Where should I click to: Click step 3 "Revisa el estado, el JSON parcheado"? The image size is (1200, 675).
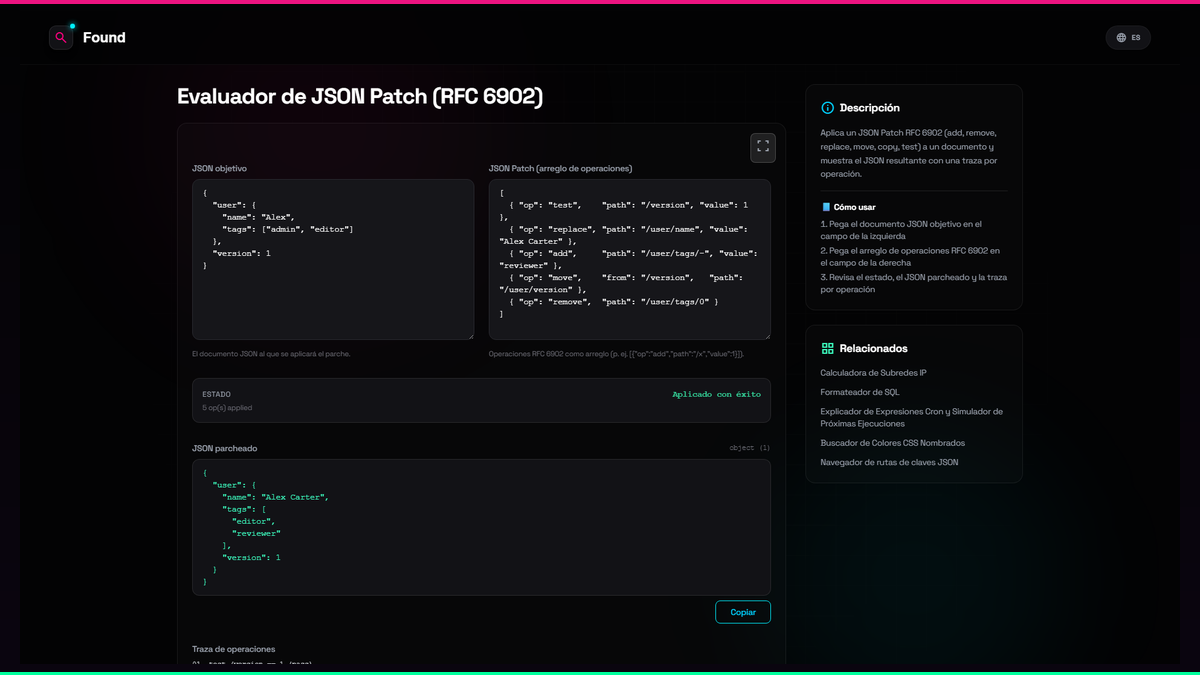913,283
